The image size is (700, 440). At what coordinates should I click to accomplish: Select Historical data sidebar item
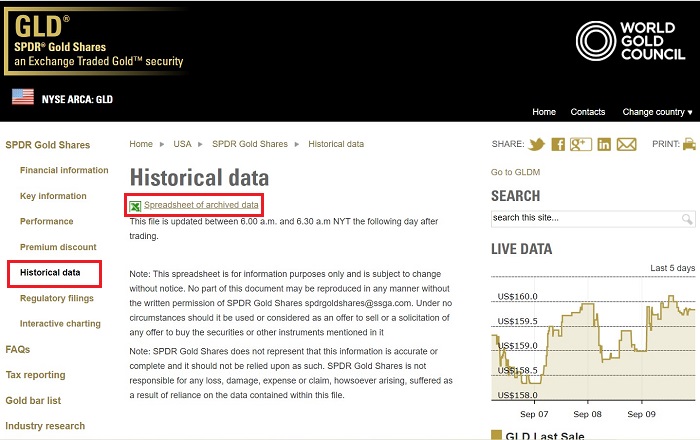tap(50, 272)
